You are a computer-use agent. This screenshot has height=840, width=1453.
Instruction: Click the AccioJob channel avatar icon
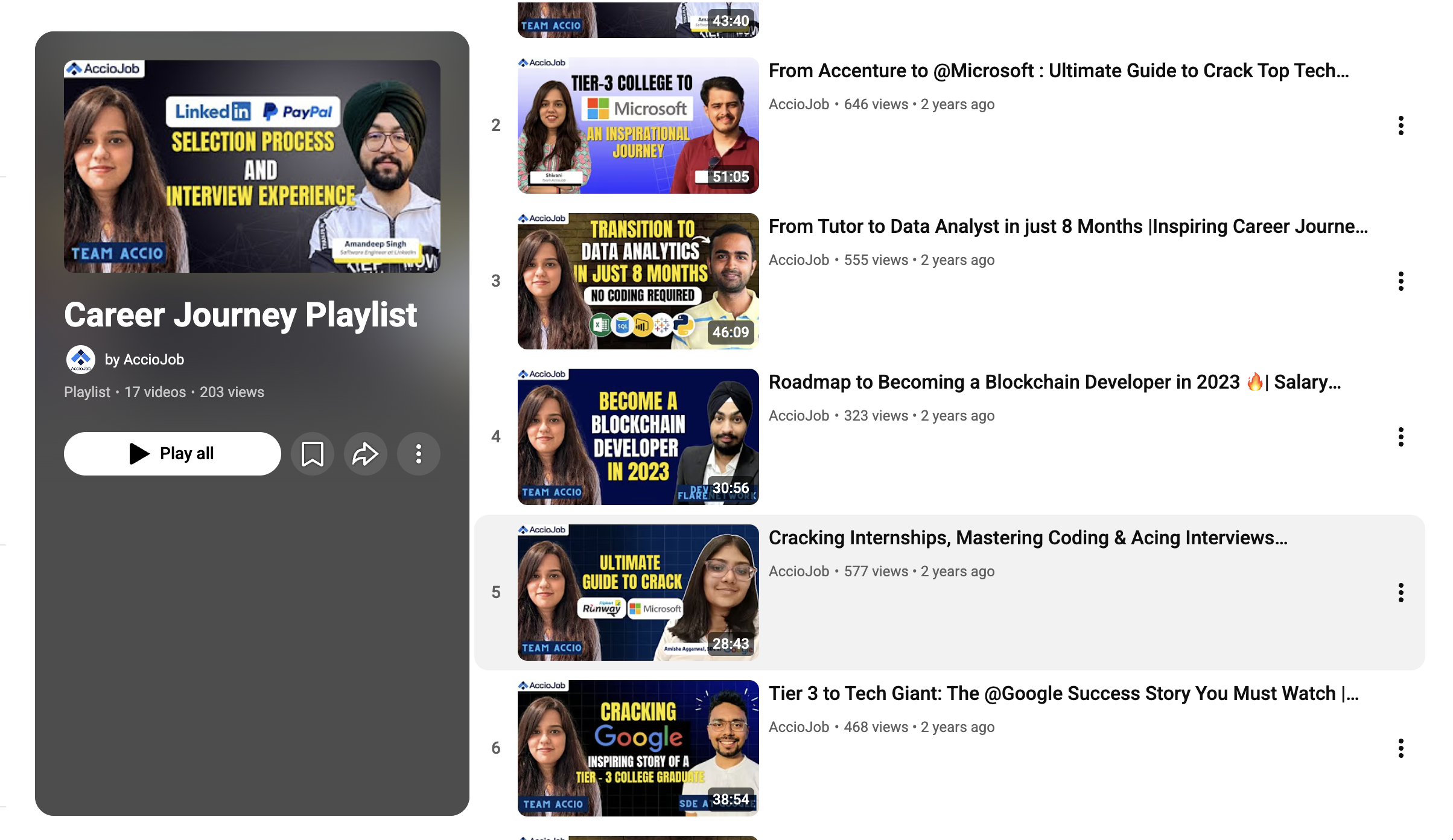click(x=81, y=359)
